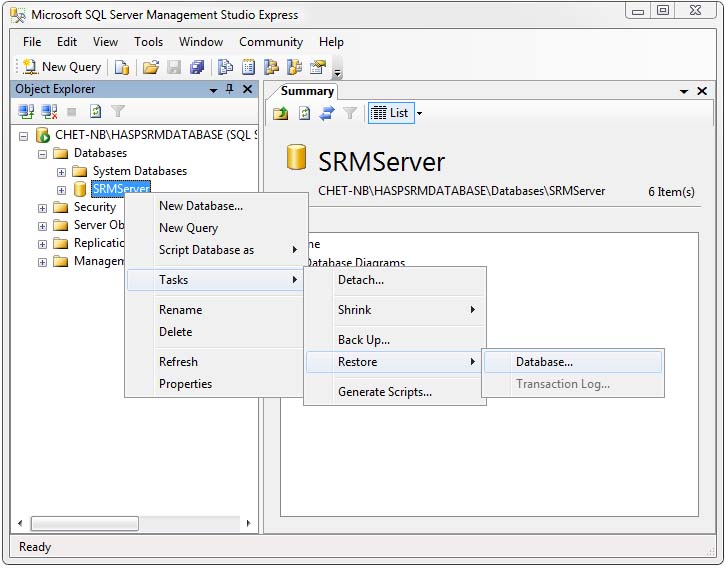Viewport: 725px width, 568px height.
Task: Click the Object Explorer toolbar icon
Action: (x=271, y=68)
